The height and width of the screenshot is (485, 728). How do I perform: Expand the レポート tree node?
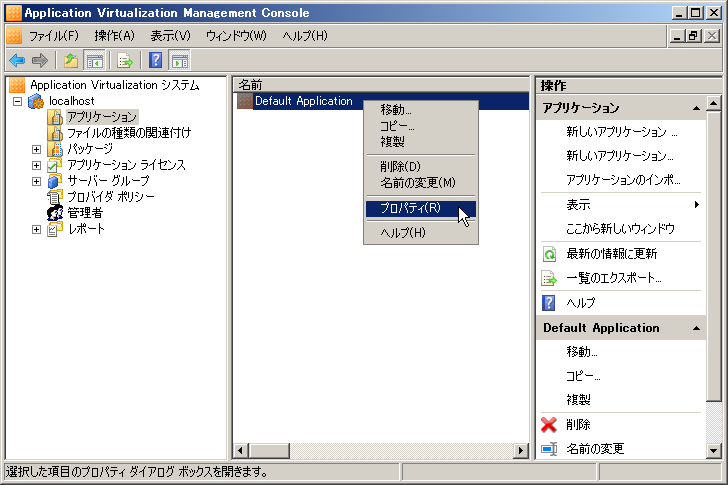pyautogui.click(x=36, y=229)
